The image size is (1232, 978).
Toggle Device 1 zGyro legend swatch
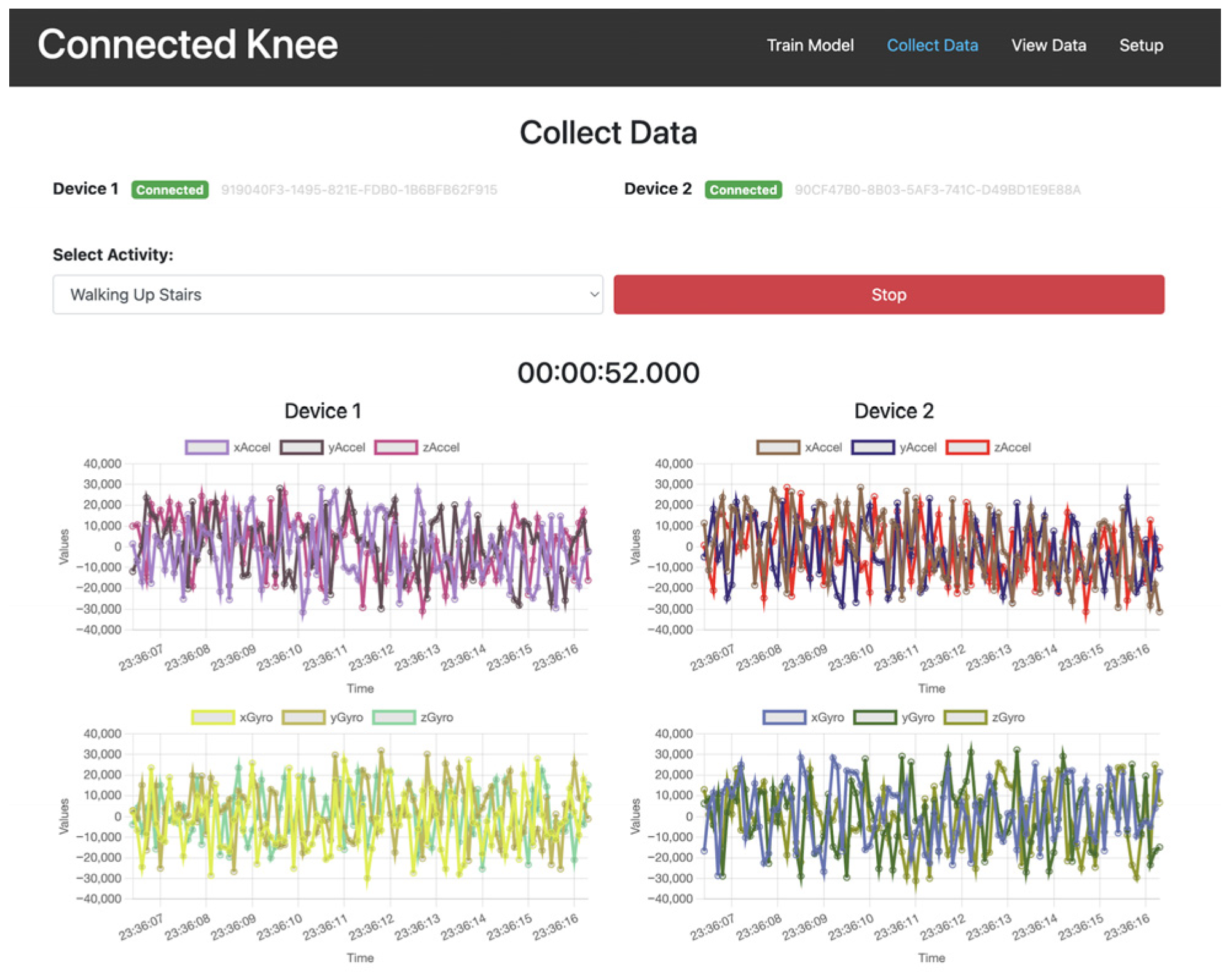394,717
